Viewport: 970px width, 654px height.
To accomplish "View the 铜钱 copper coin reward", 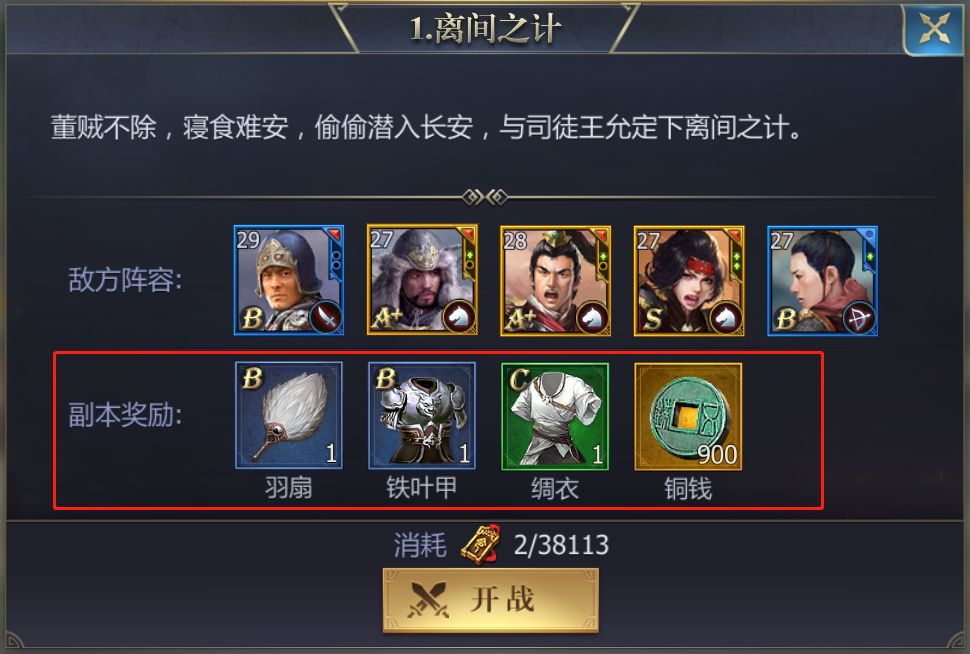I will coord(689,415).
